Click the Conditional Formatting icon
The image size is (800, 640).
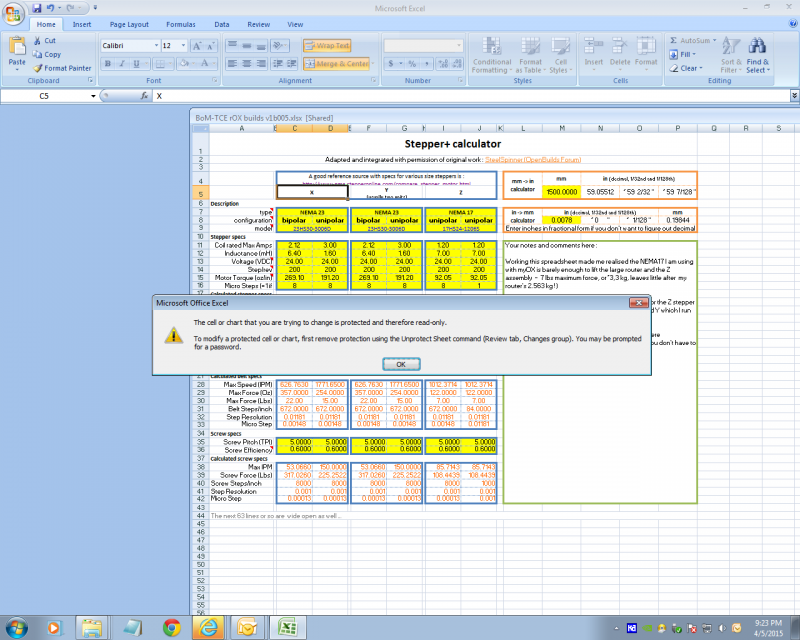pyautogui.click(x=490, y=45)
